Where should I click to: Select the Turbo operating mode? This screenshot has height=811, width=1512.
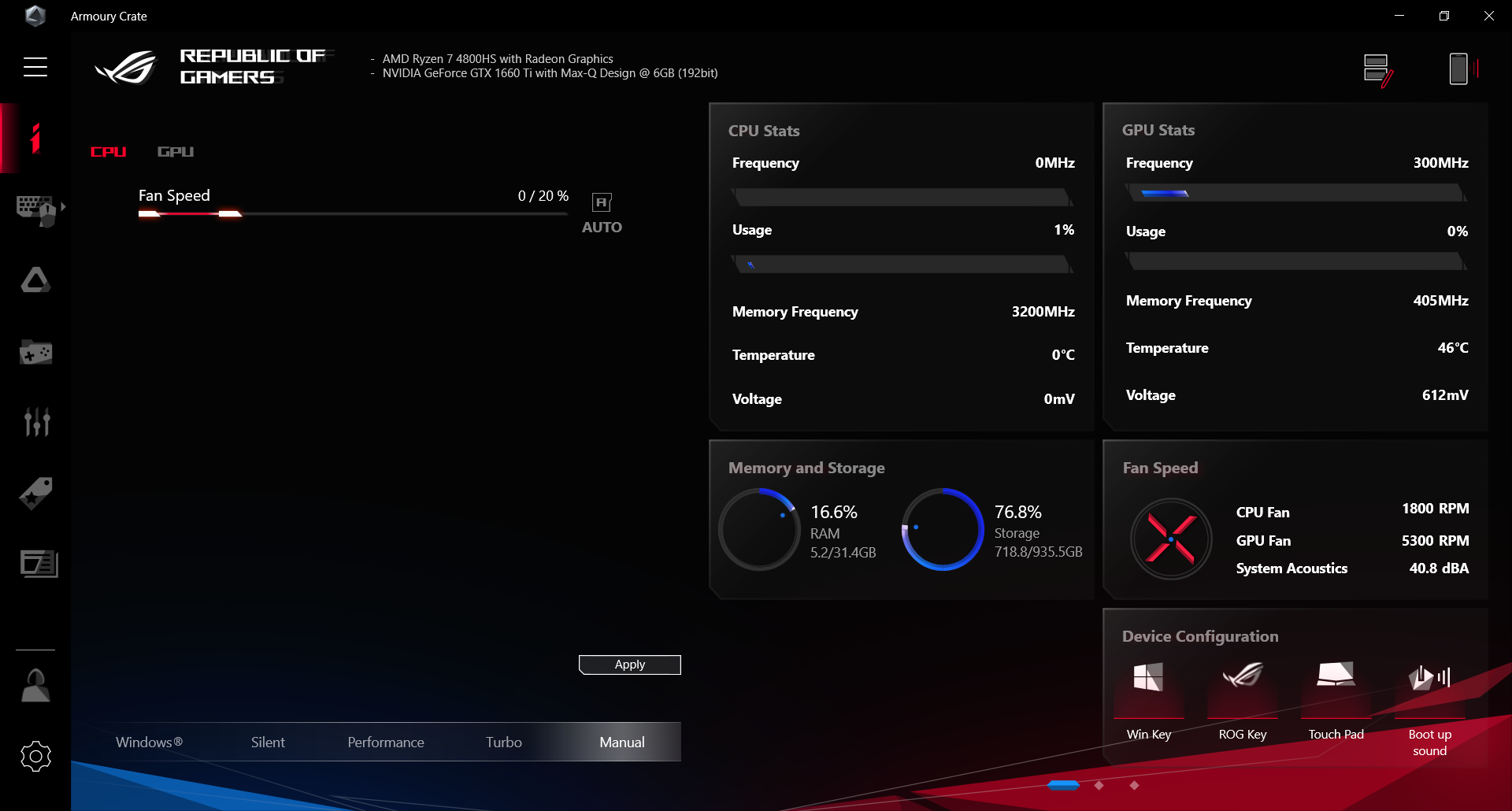coord(504,742)
